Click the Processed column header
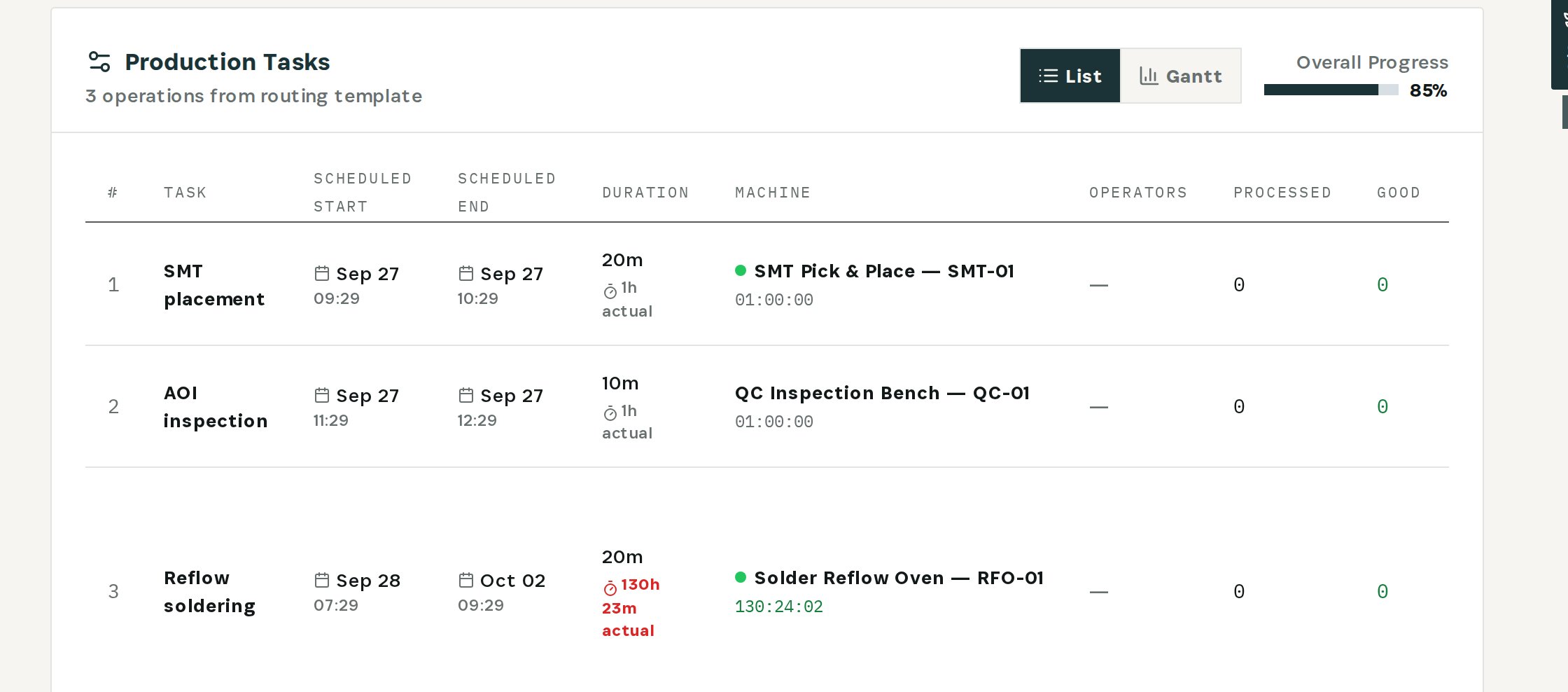This screenshot has width=1568, height=692. pyautogui.click(x=1282, y=193)
